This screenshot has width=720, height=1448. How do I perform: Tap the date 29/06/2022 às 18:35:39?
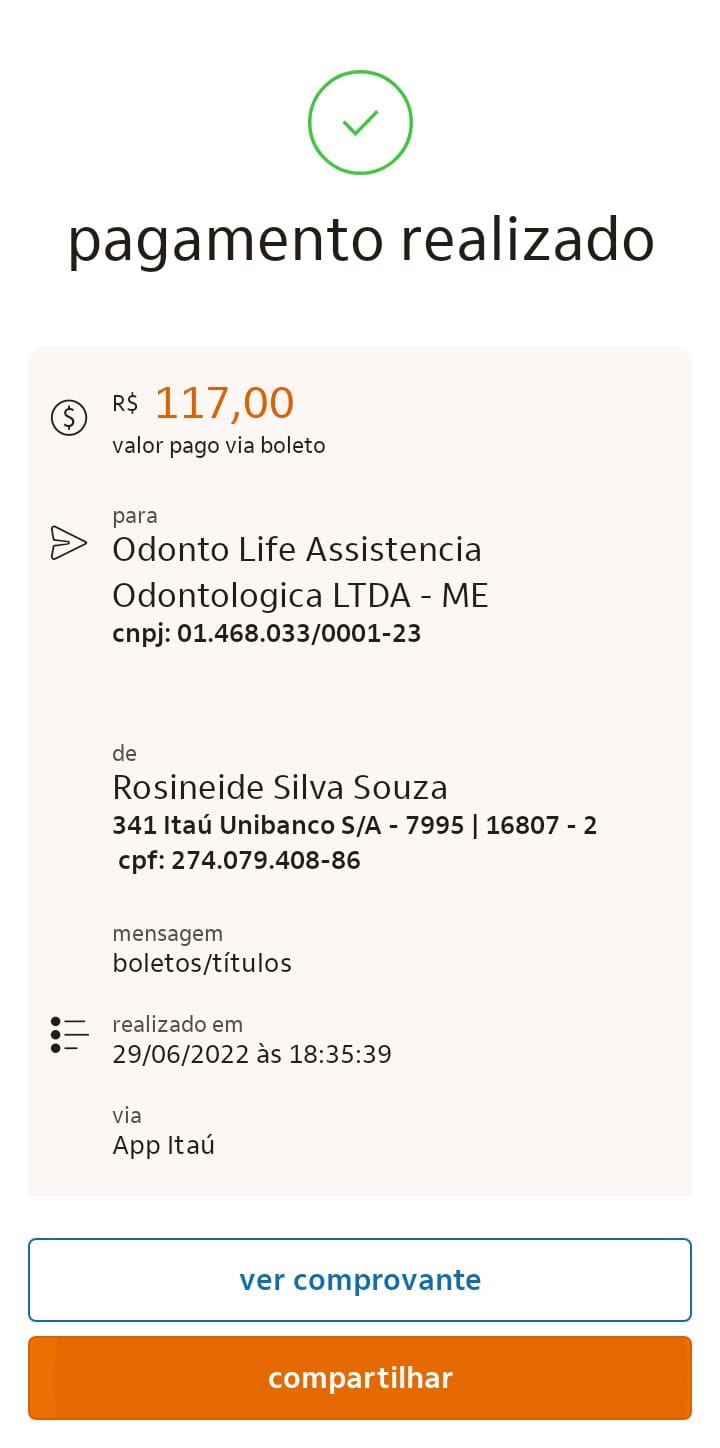coord(252,1054)
